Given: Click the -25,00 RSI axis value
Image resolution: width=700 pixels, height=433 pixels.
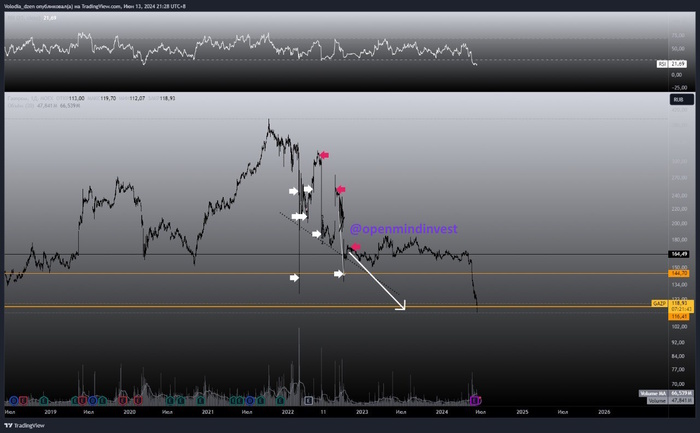Looking at the screenshot, I should click(x=679, y=87).
